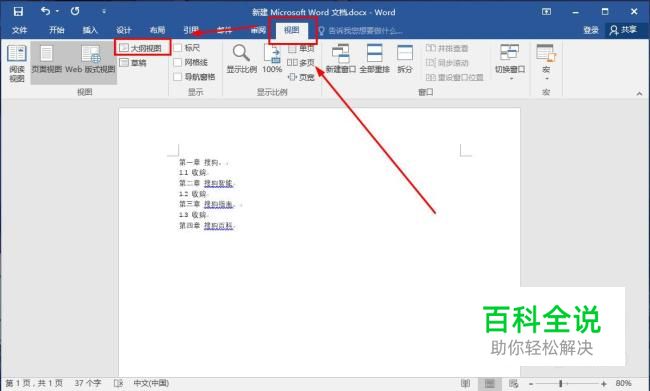Choose 多页 multiple pages view

point(301,63)
